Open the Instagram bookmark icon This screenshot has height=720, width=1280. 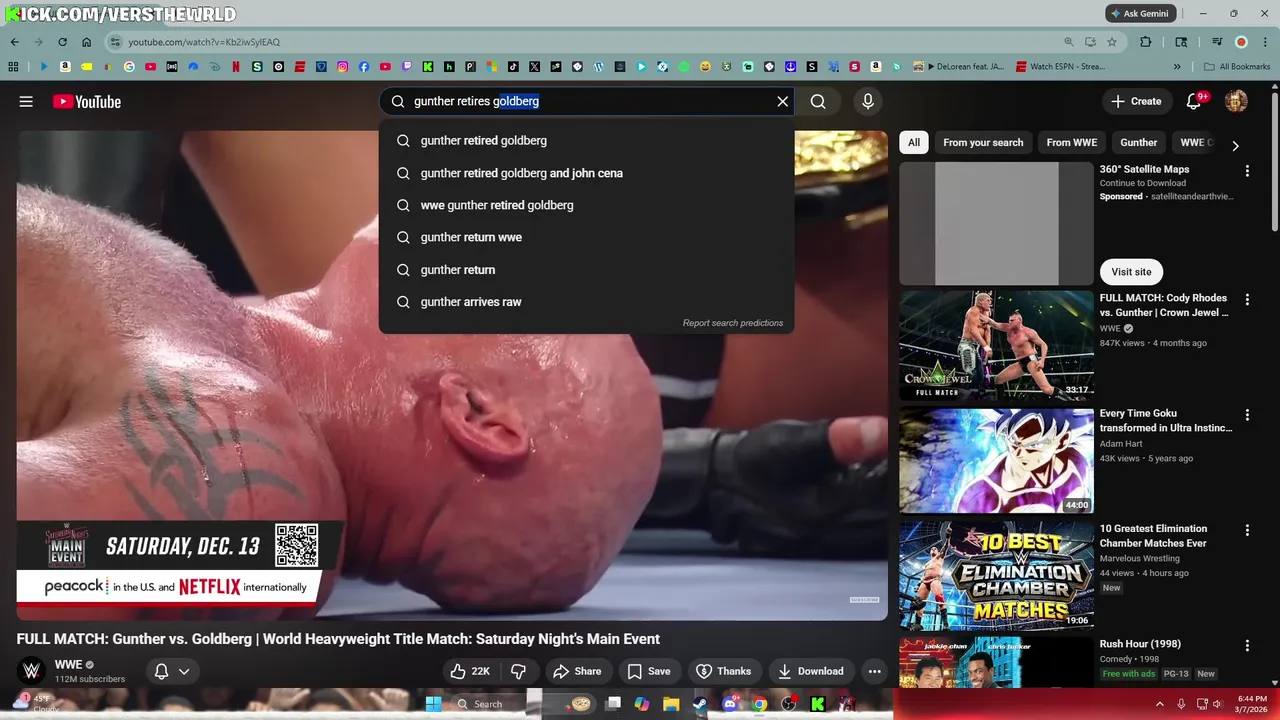(x=342, y=67)
